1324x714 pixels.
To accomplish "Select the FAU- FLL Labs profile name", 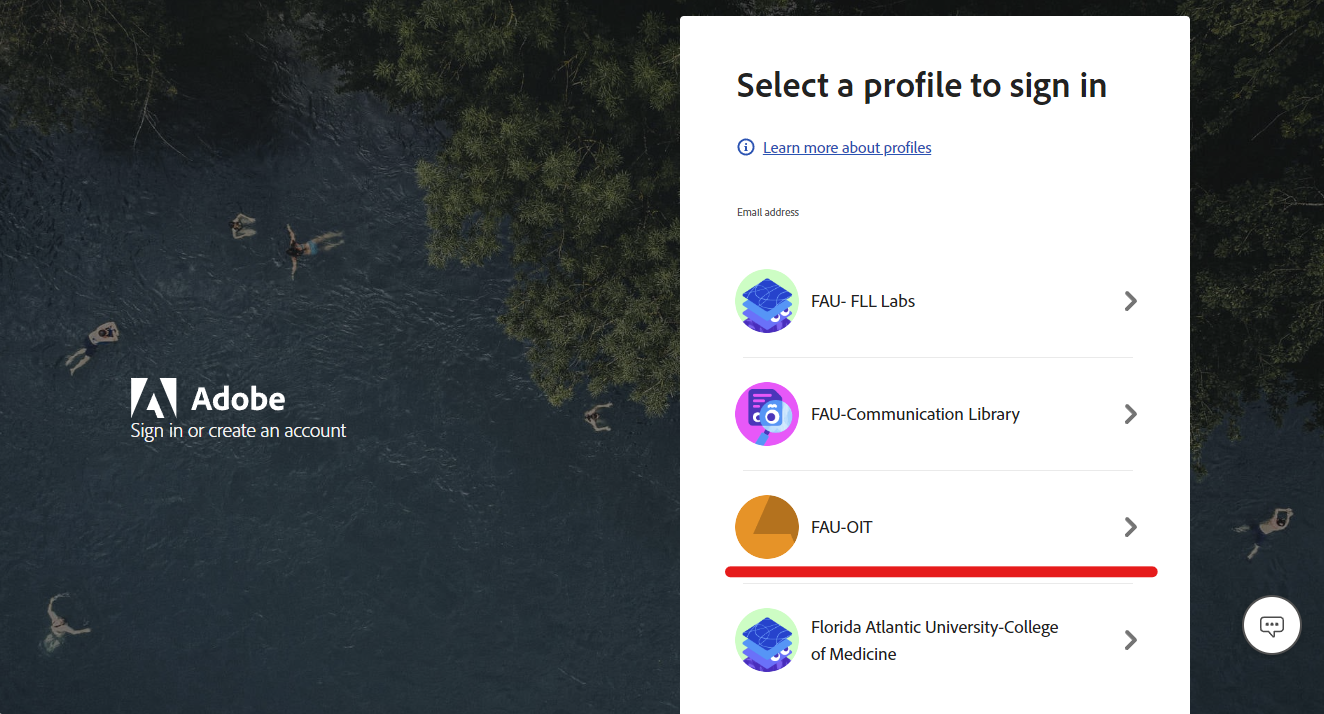I will [x=863, y=301].
